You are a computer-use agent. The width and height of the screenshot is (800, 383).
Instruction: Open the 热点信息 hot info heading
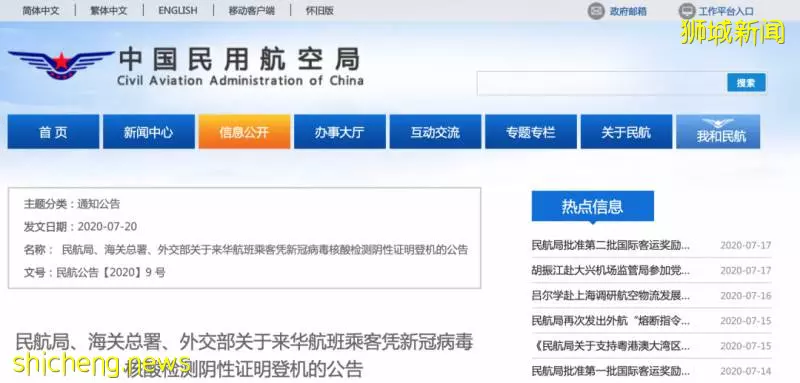click(x=592, y=207)
